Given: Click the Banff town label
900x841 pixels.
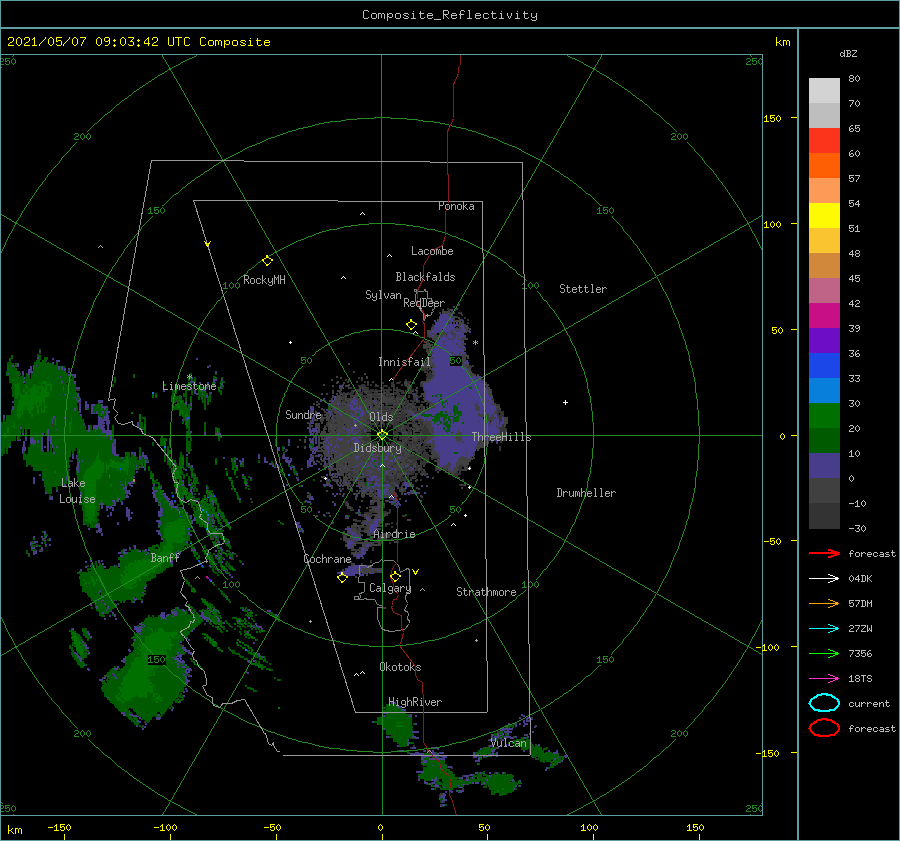Looking at the screenshot, I should click(165, 557).
